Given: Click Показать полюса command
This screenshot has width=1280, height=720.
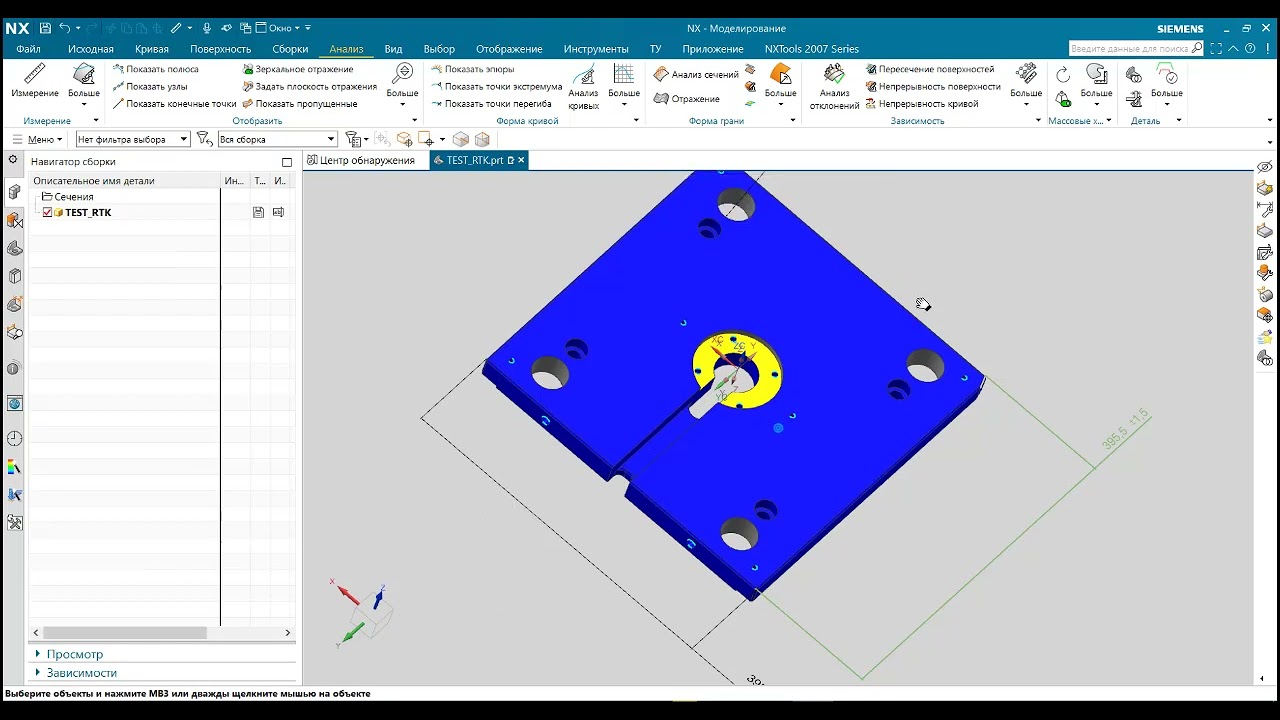Looking at the screenshot, I should (x=155, y=69).
